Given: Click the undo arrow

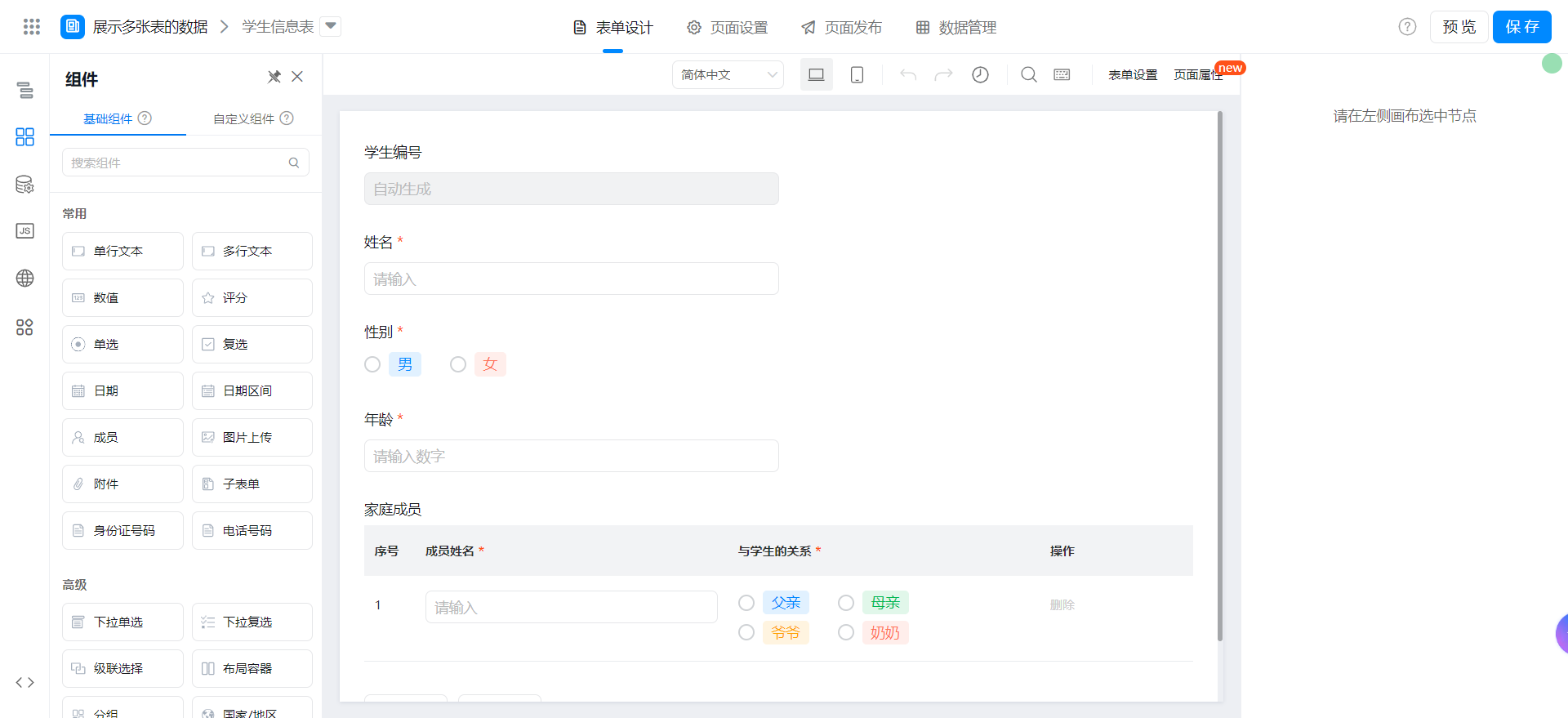Looking at the screenshot, I should [908, 74].
